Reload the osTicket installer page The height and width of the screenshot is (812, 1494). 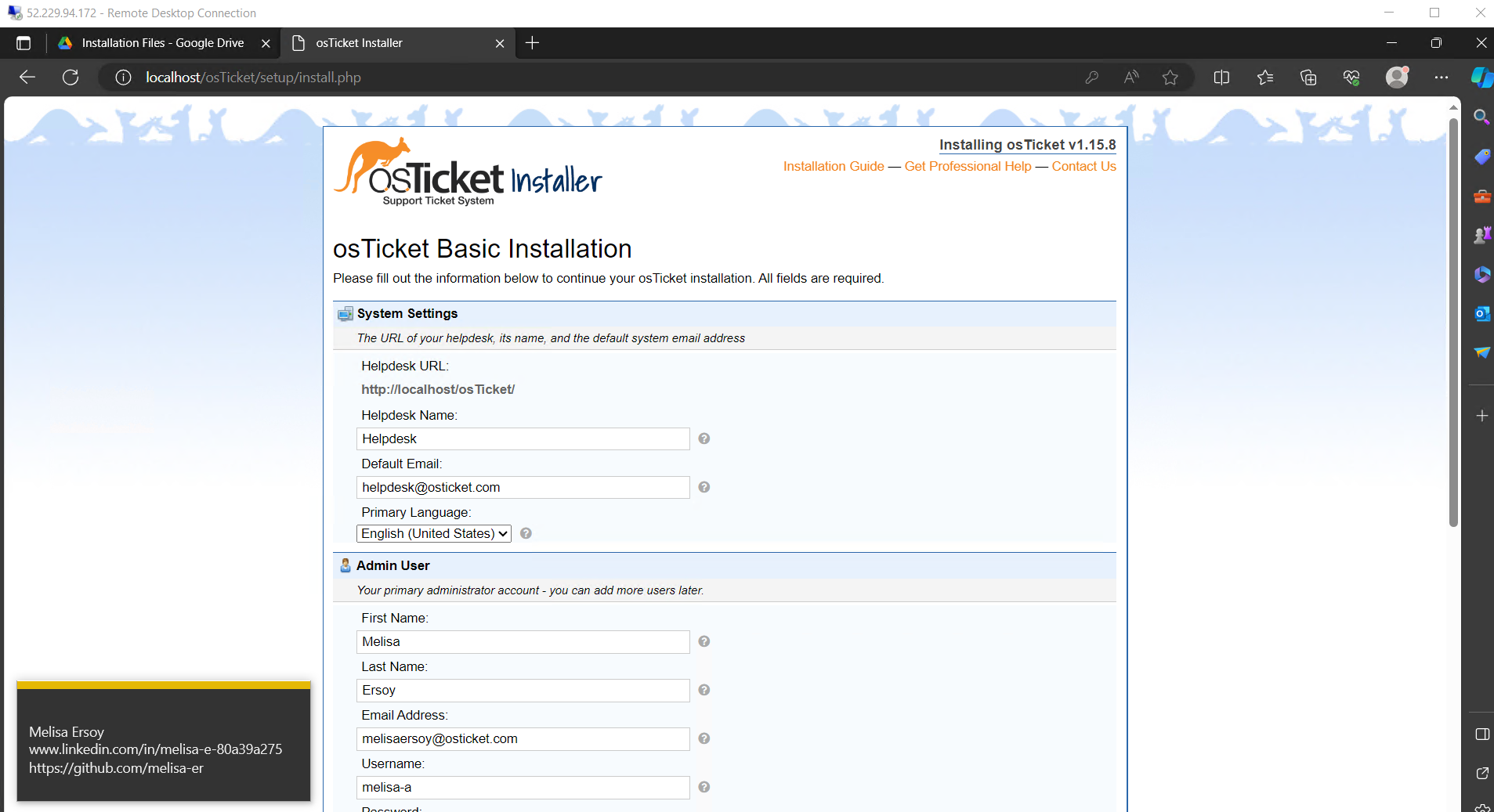click(71, 77)
